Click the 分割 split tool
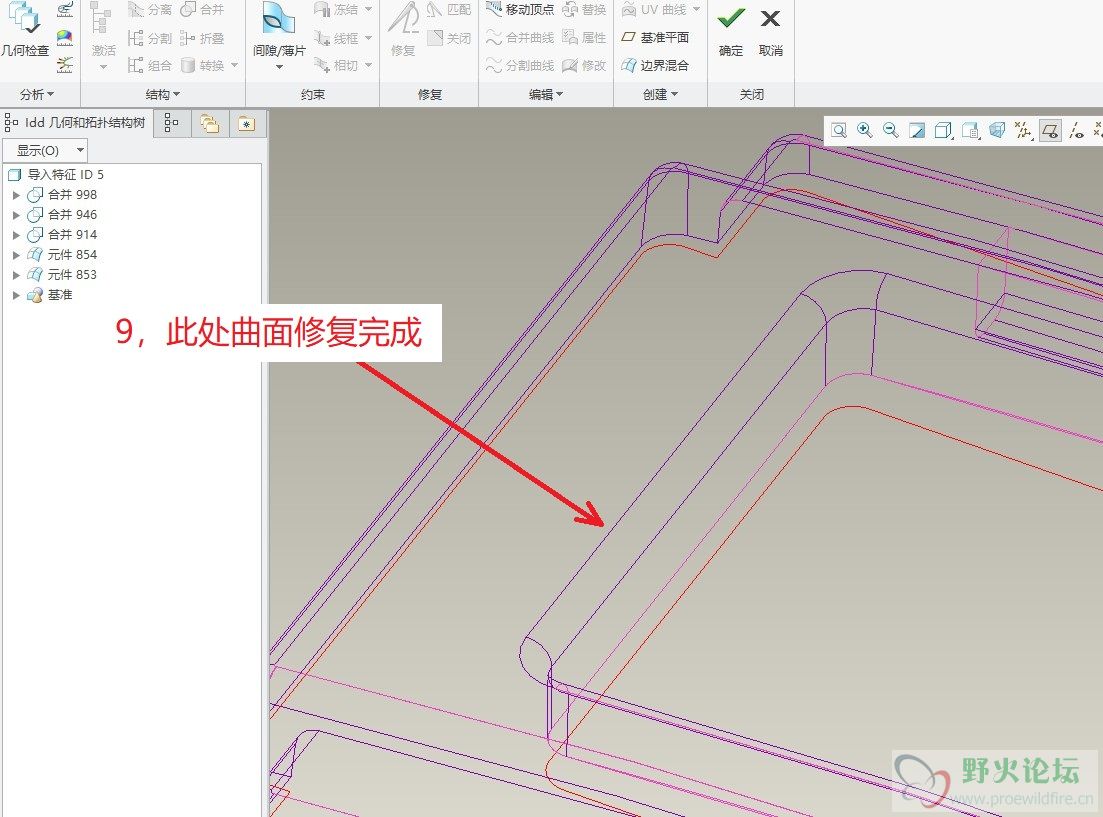 [149, 38]
